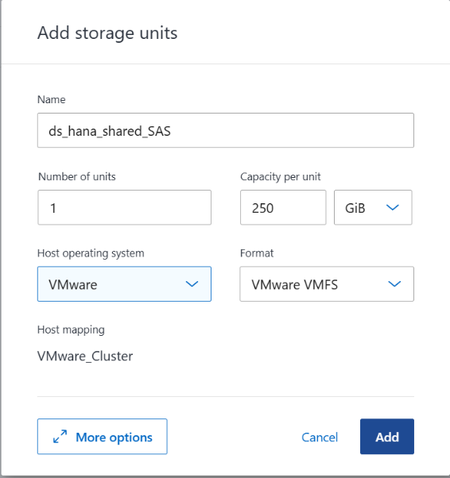Viewport: 450px width, 478px height.
Task: Click the expand arrows icon in More options
Action: [x=60, y=436]
